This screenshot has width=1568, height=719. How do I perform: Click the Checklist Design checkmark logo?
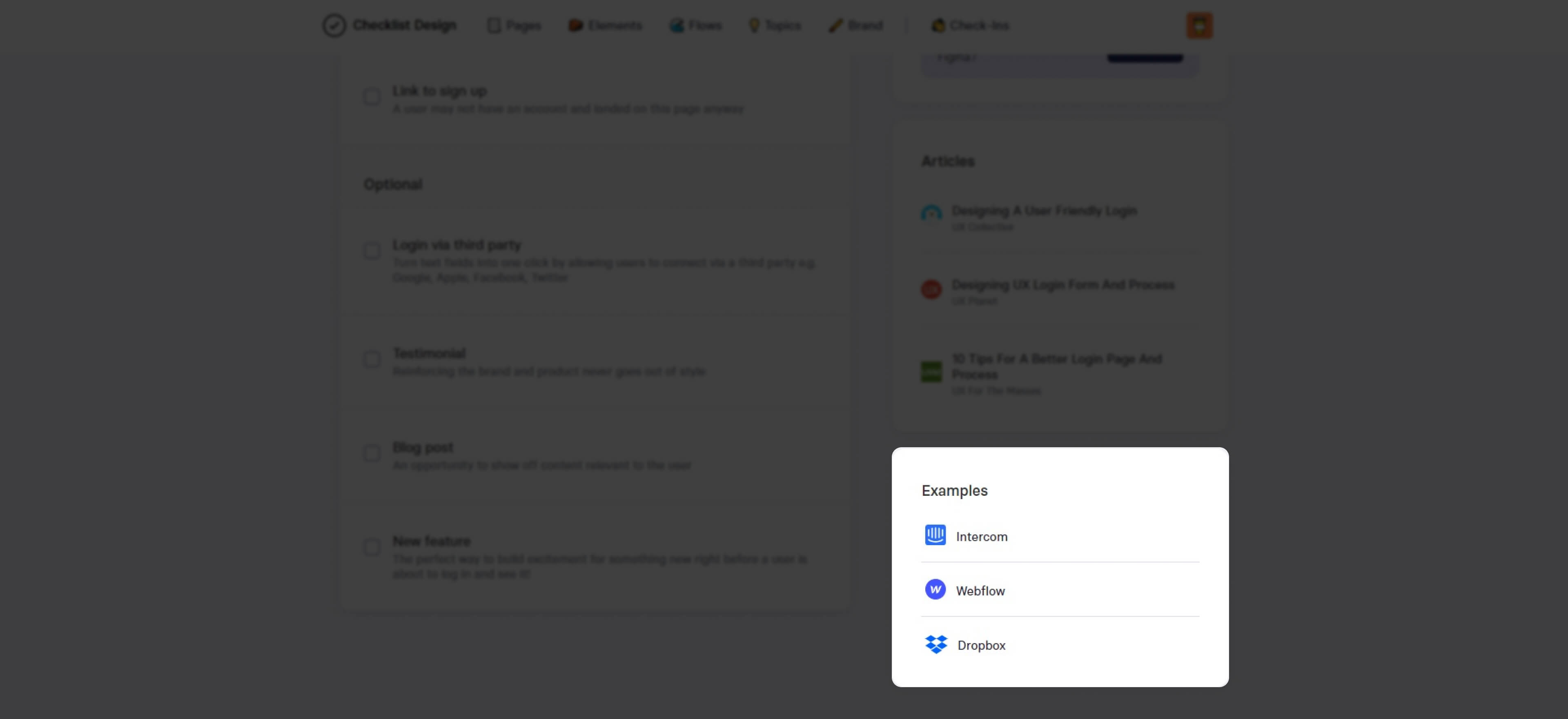(334, 26)
